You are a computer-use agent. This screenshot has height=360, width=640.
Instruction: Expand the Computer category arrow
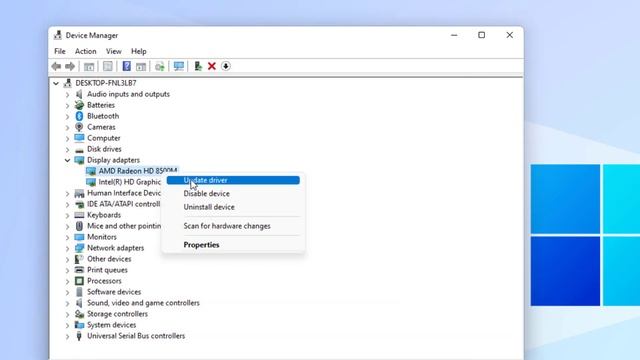pyautogui.click(x=67, y=139)
